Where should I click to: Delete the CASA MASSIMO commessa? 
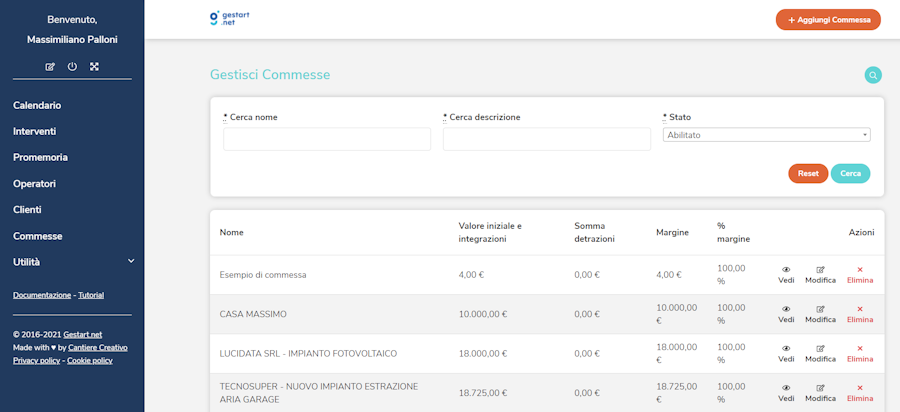coord(860,314)
